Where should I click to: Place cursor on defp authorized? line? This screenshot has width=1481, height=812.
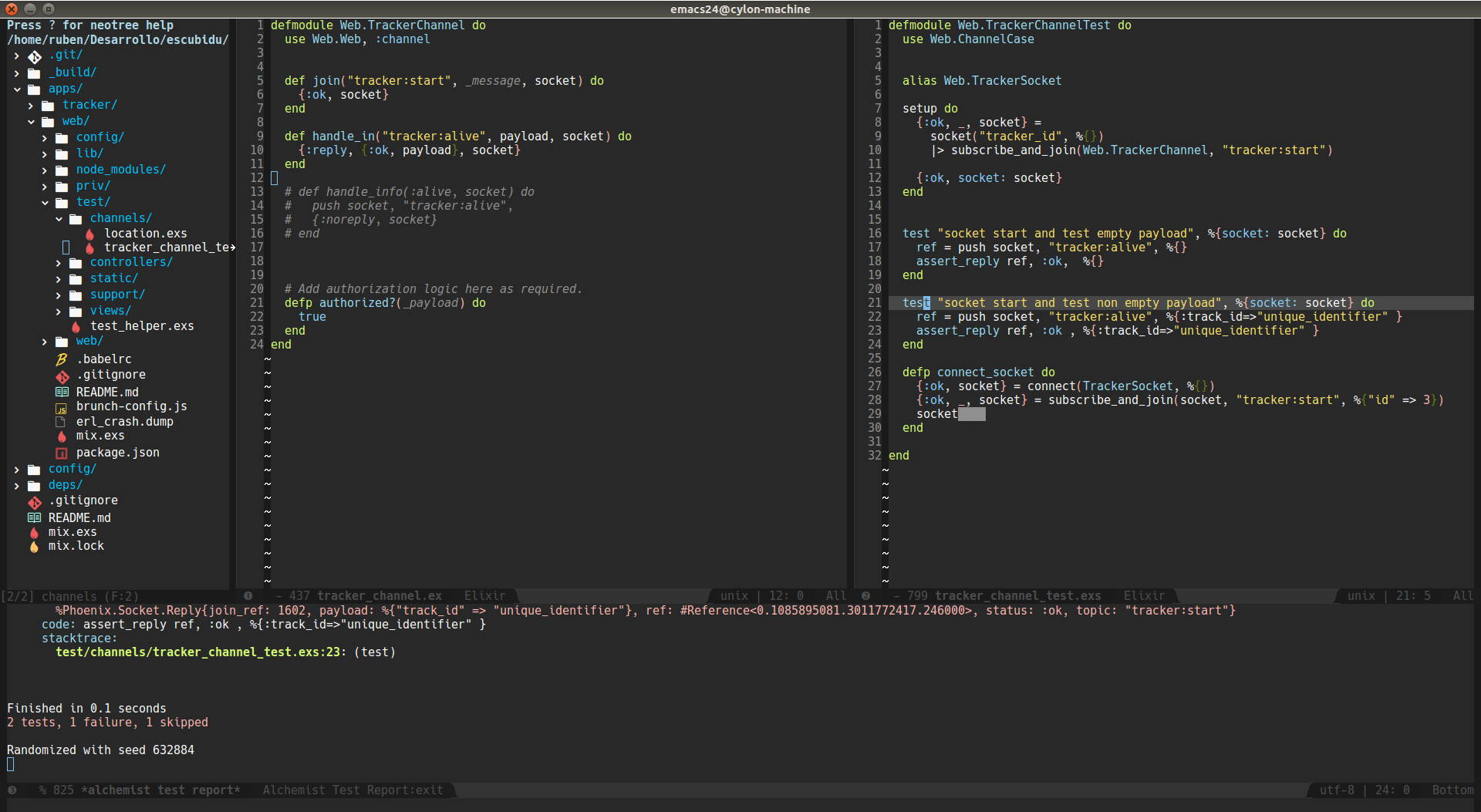(385, 303)
